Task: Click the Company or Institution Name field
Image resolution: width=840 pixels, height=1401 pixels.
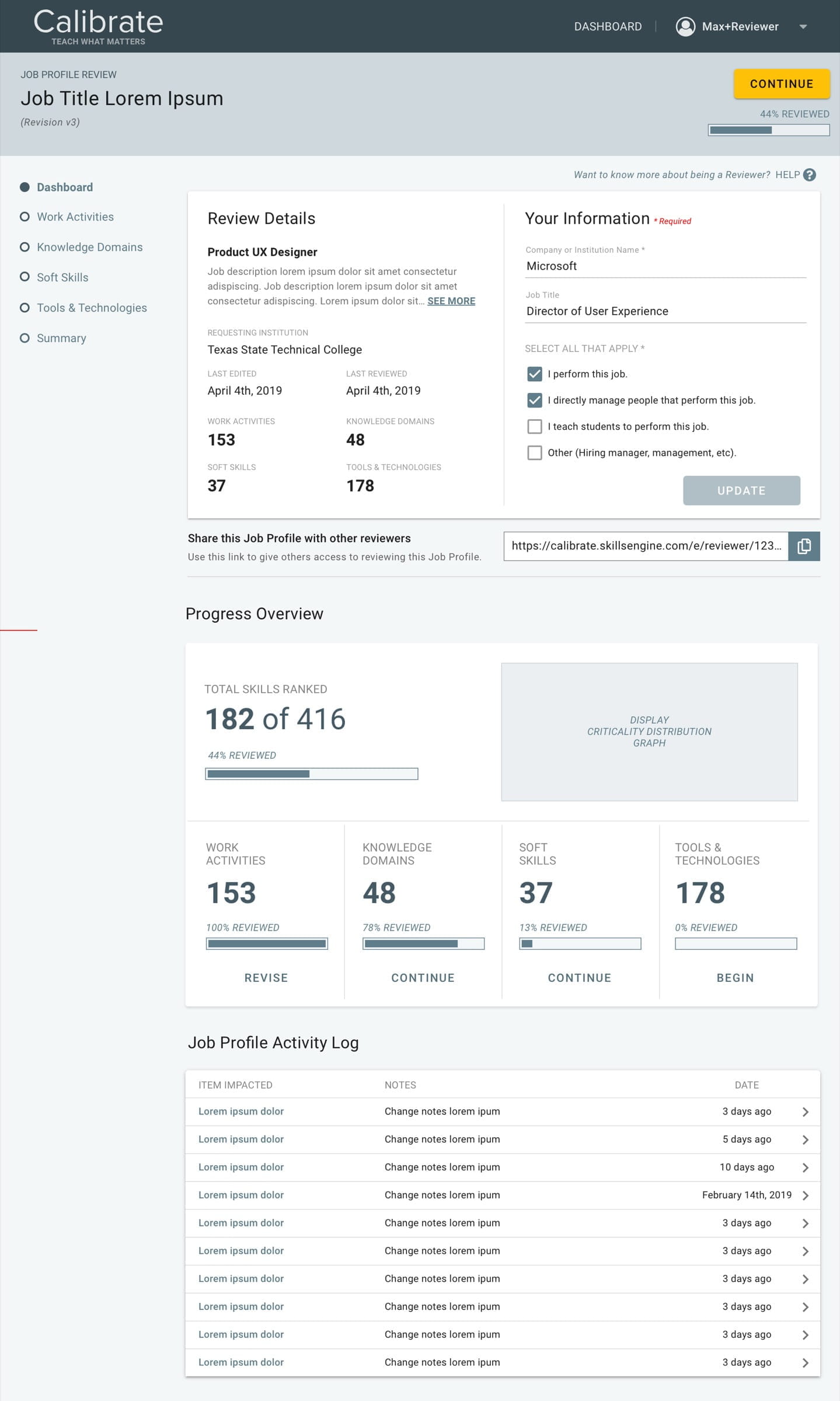Action: (665, 266)
